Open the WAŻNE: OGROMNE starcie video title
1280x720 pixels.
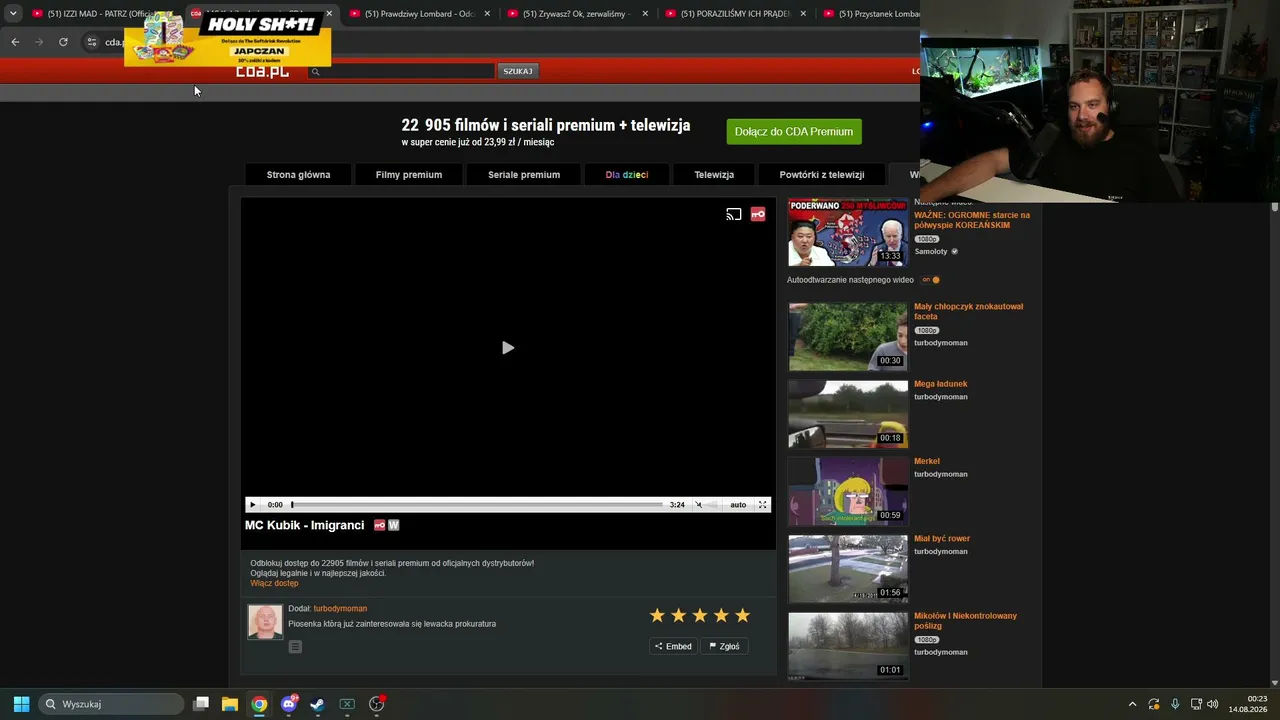[x=972, y=220]
